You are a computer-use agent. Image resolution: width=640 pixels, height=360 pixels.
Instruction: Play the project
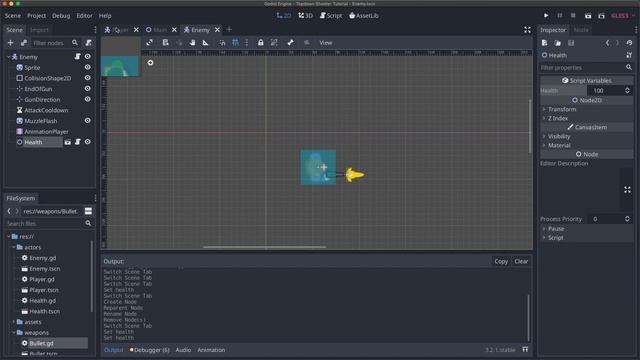point(546,16)
